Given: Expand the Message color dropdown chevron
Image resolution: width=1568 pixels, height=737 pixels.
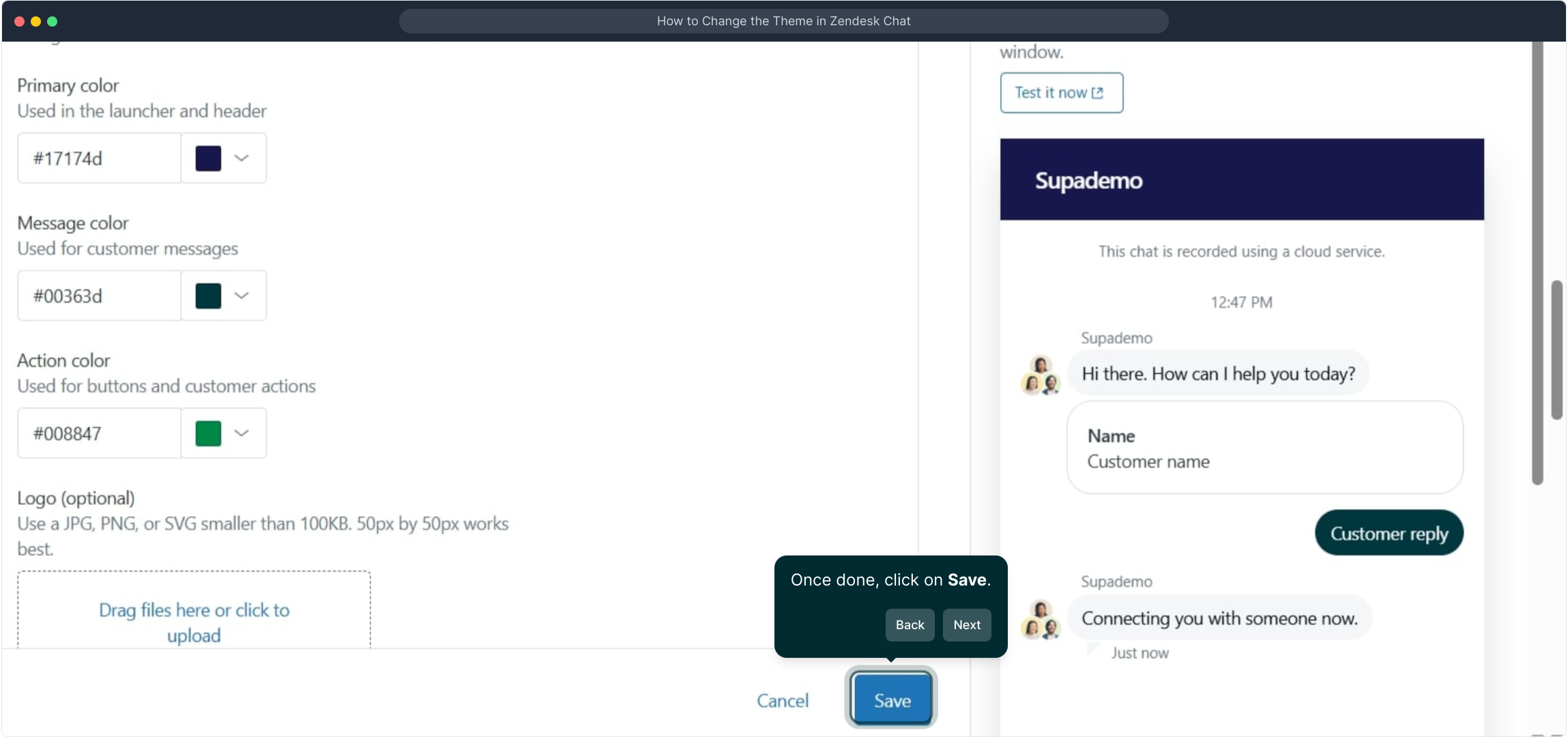Looking at the screenshot, I should tap(242, 295).
